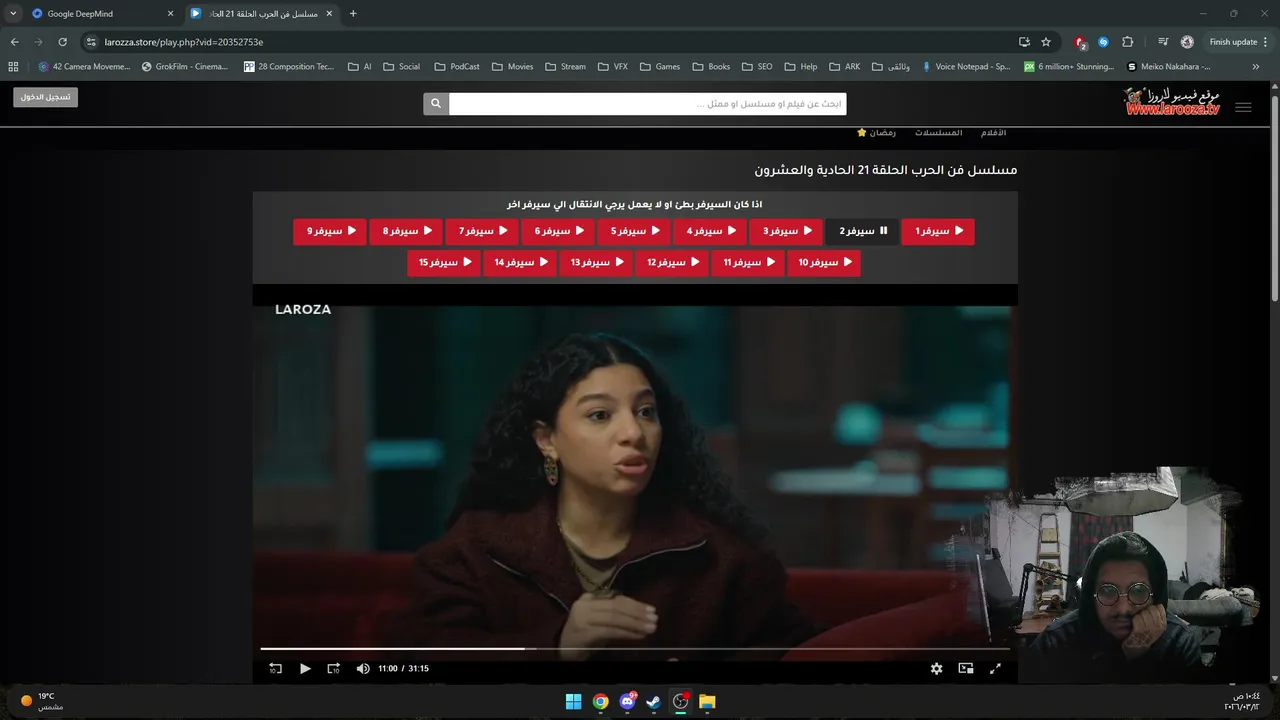Screen dimensions: 1280x720
Task: Choose the سيرفر 12 server
Action: (x=672, y=263)
